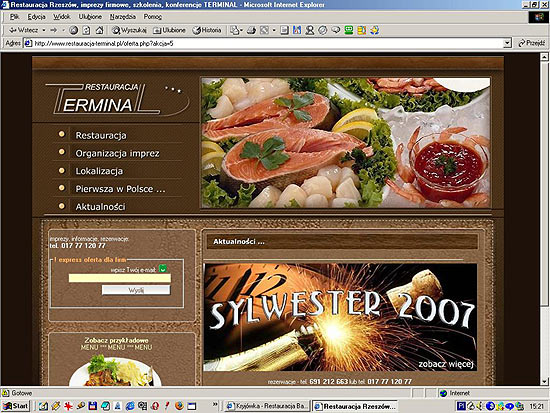Expand the quick launch chevron

215,405
